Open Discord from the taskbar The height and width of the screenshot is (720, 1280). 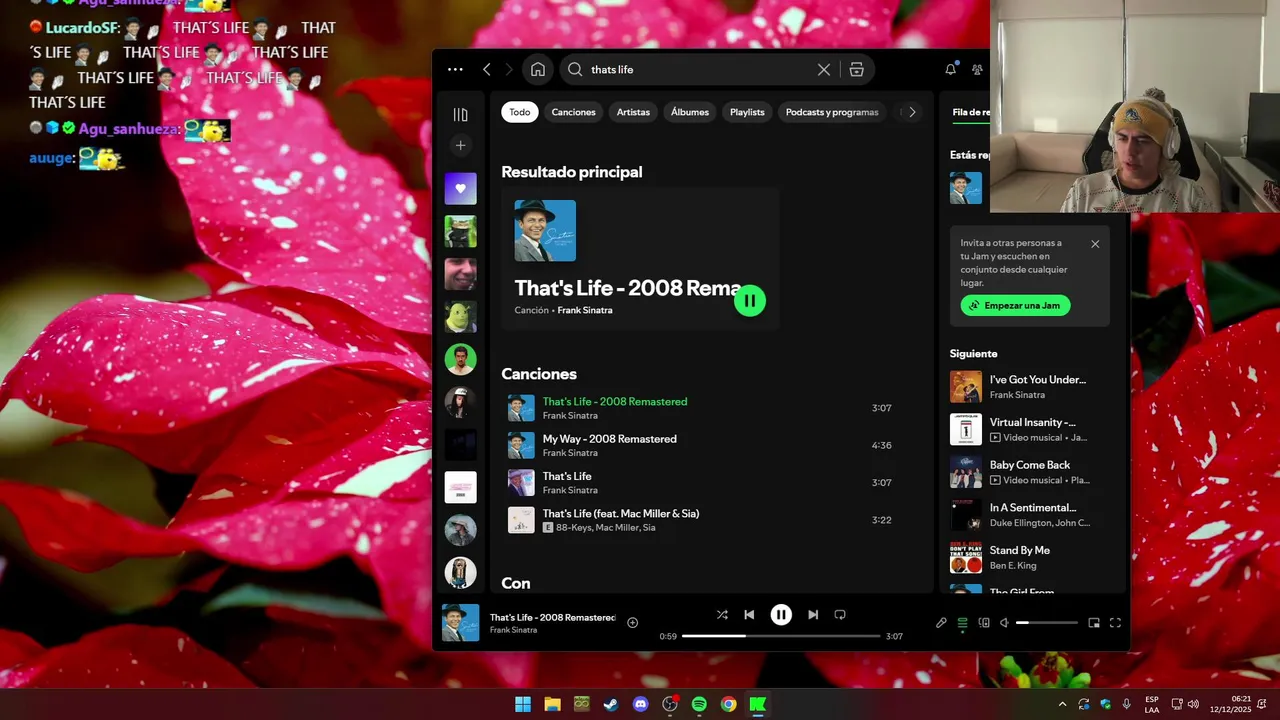click(x=641, y=704)
